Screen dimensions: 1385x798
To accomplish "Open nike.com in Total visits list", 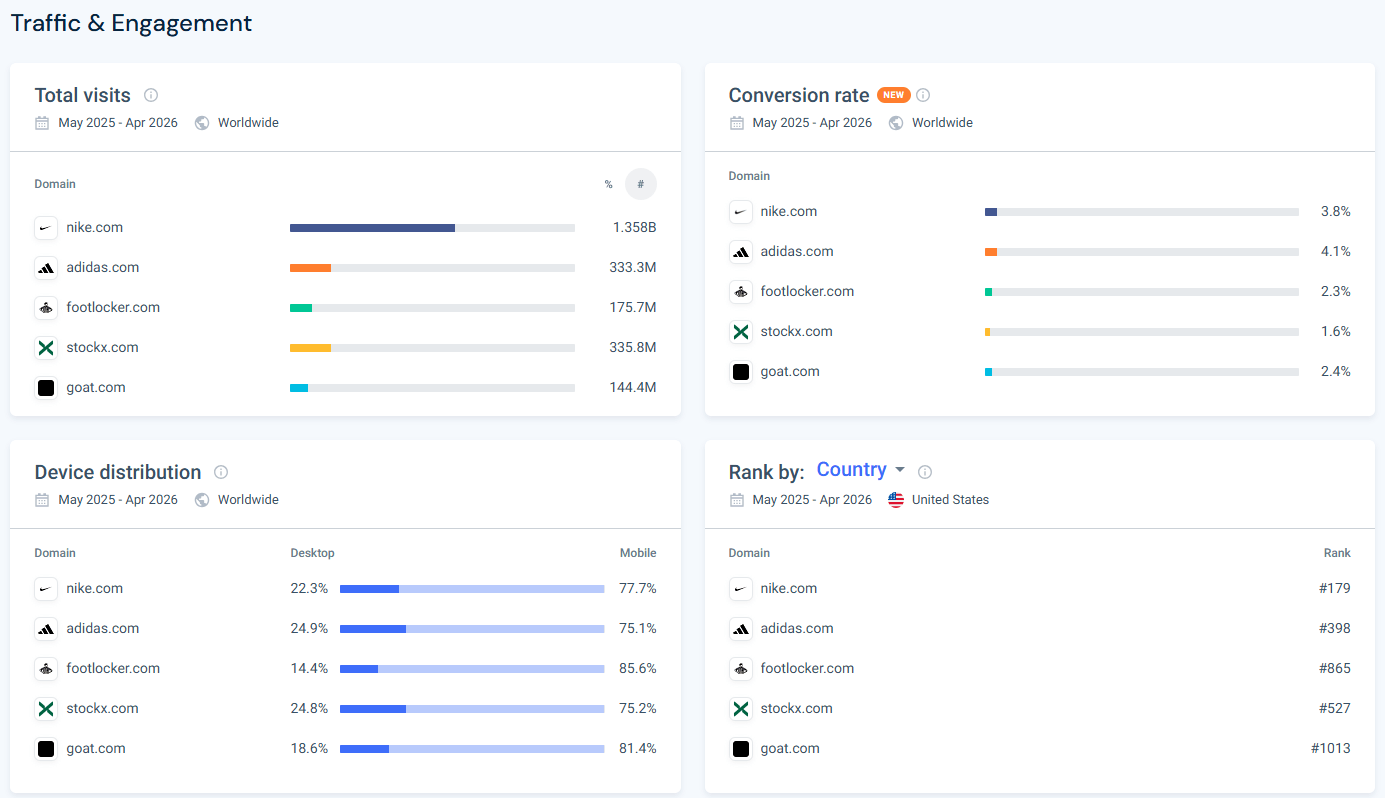I will point(95,228).
